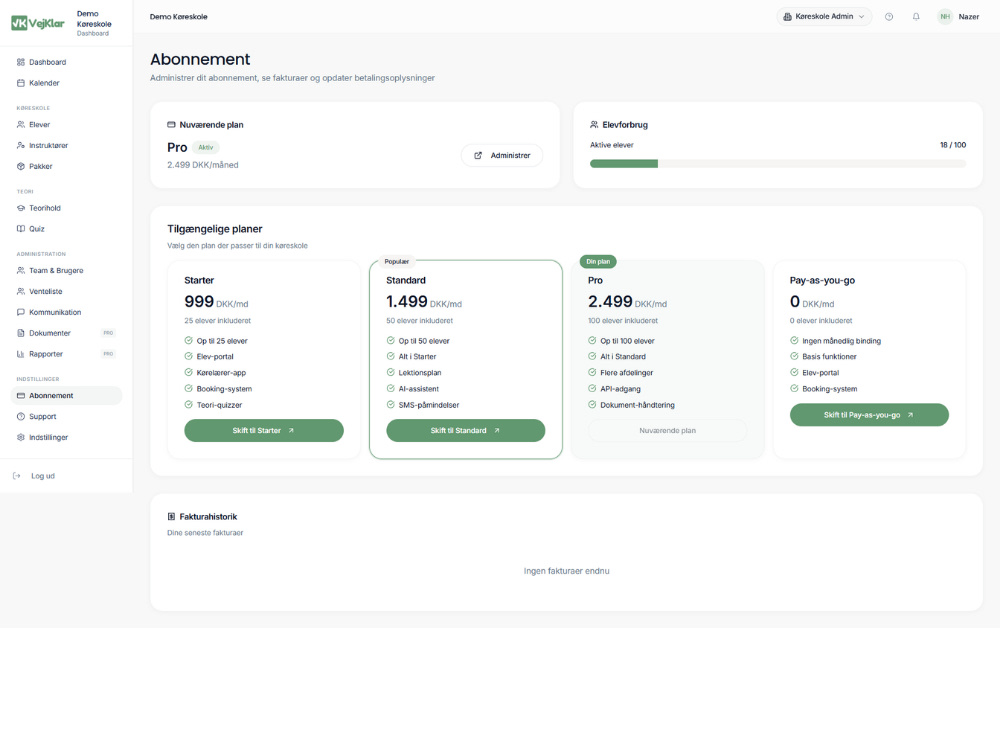
Task: Open Kommunikation menu item
Action: [66, 312]
